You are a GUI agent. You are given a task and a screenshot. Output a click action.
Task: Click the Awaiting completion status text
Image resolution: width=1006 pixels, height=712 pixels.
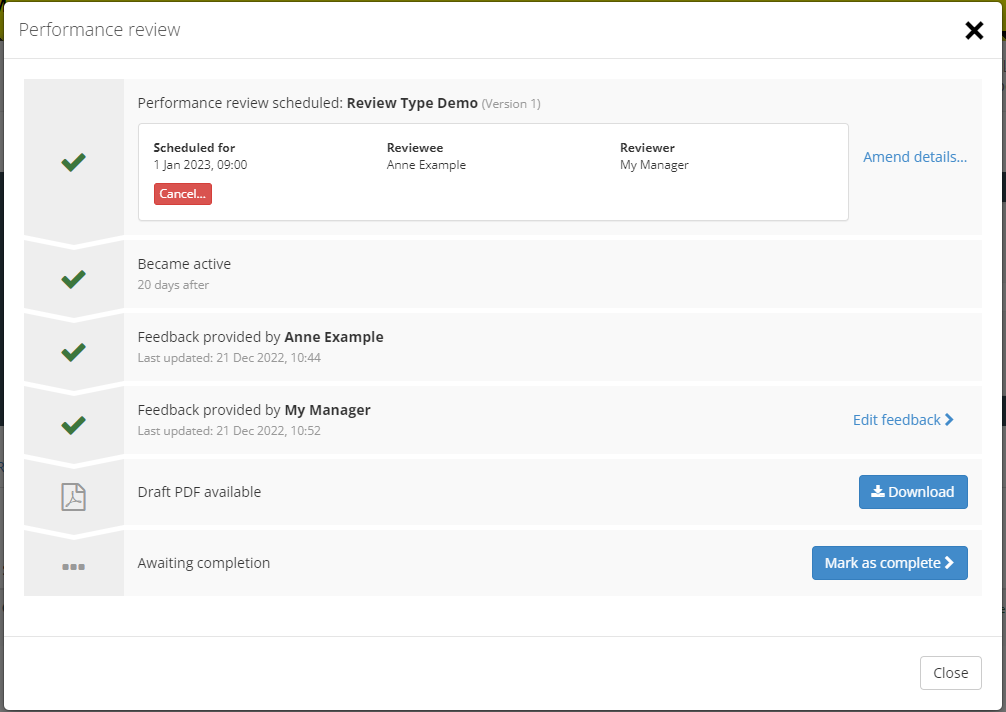pos(204,563)
